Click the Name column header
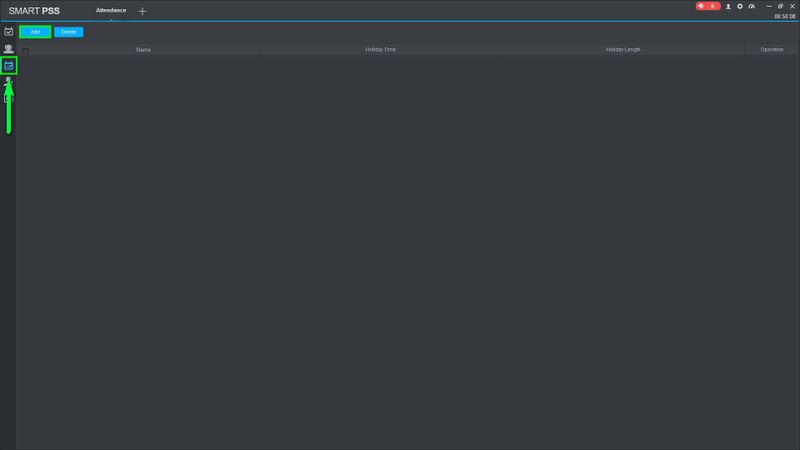This screenshot has width=800, height=450. pyautogui.click(x=143, y=50)
